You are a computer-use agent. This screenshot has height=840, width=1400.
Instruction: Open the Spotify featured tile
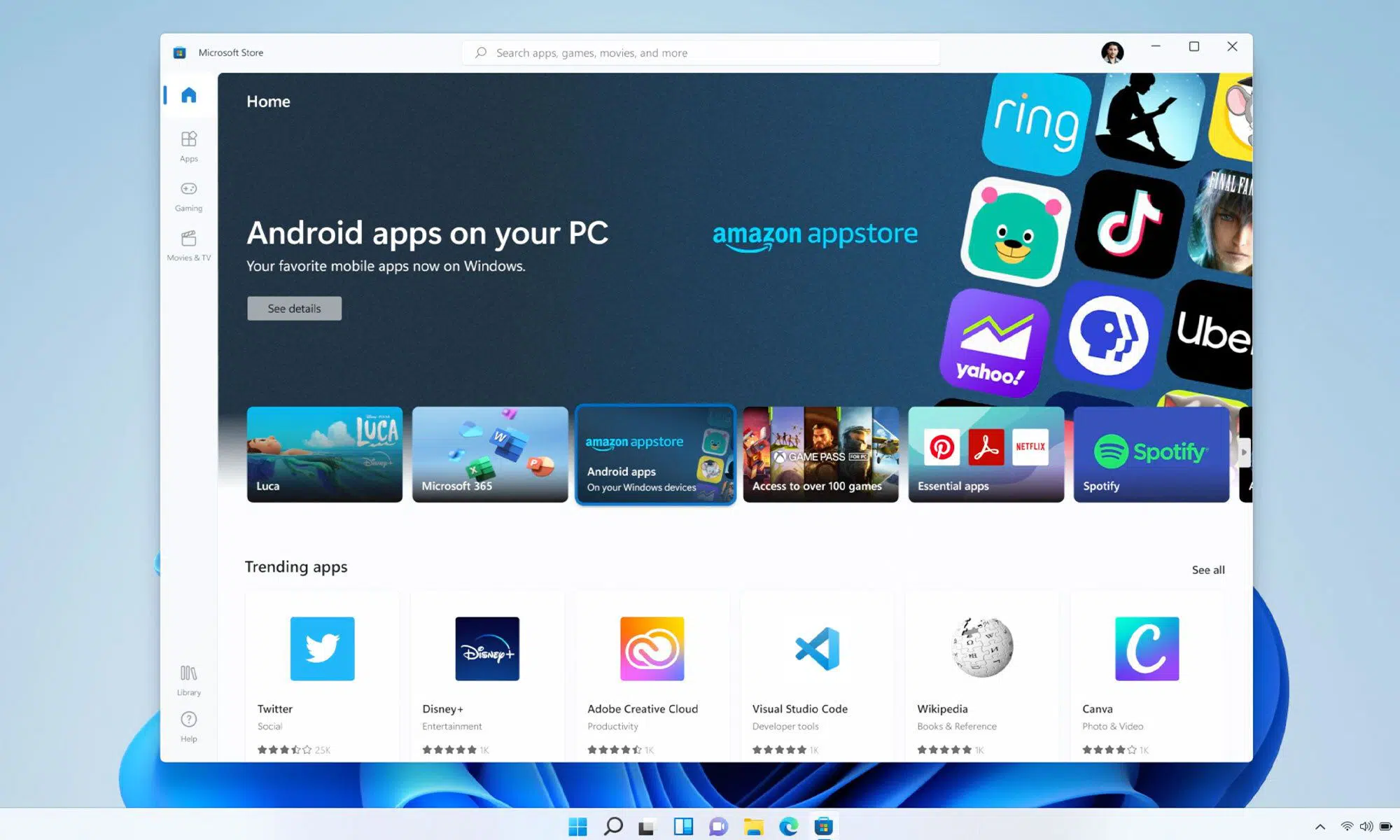[x=1151, y=453]
